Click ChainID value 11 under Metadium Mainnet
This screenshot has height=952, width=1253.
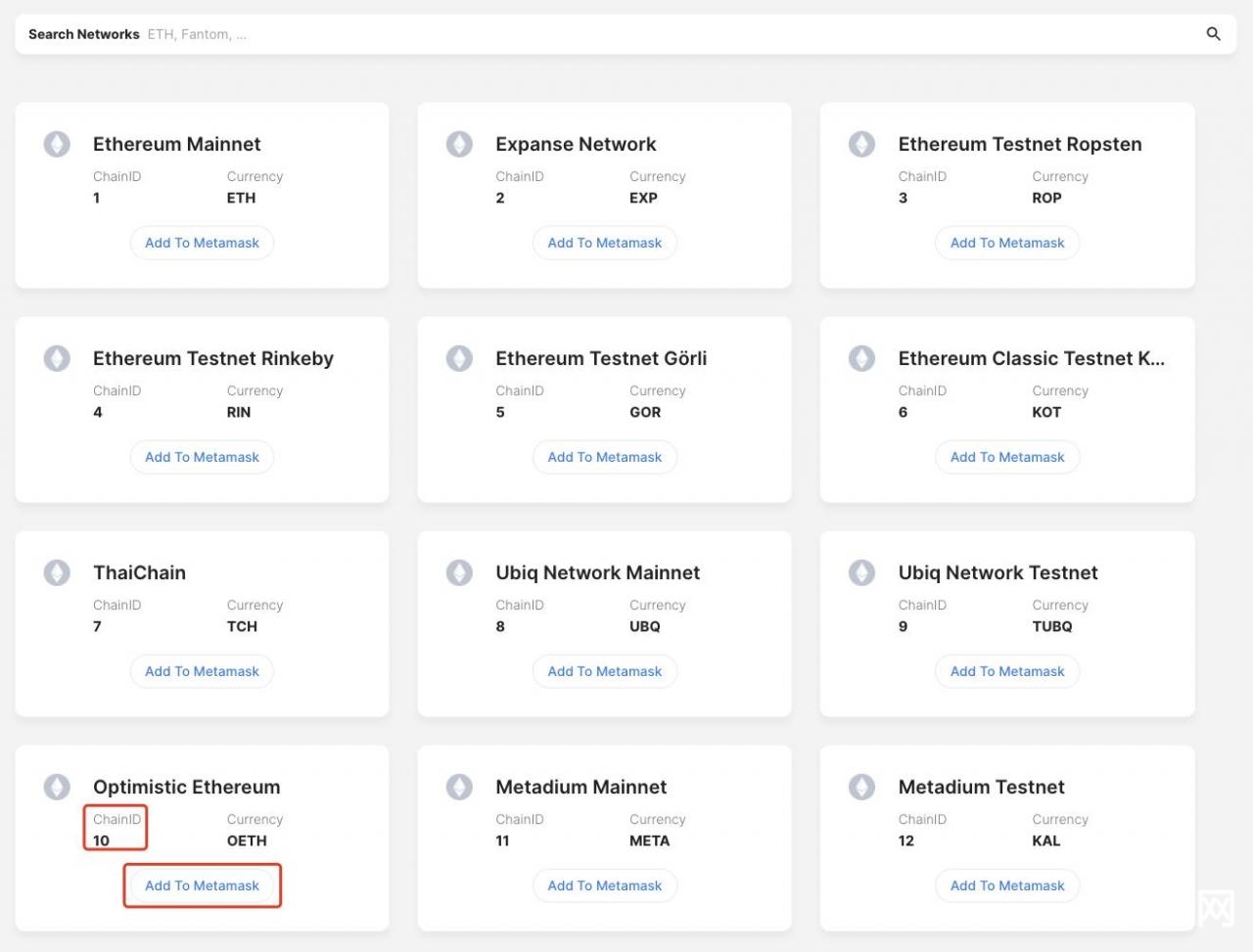click(x=502, y=840)
